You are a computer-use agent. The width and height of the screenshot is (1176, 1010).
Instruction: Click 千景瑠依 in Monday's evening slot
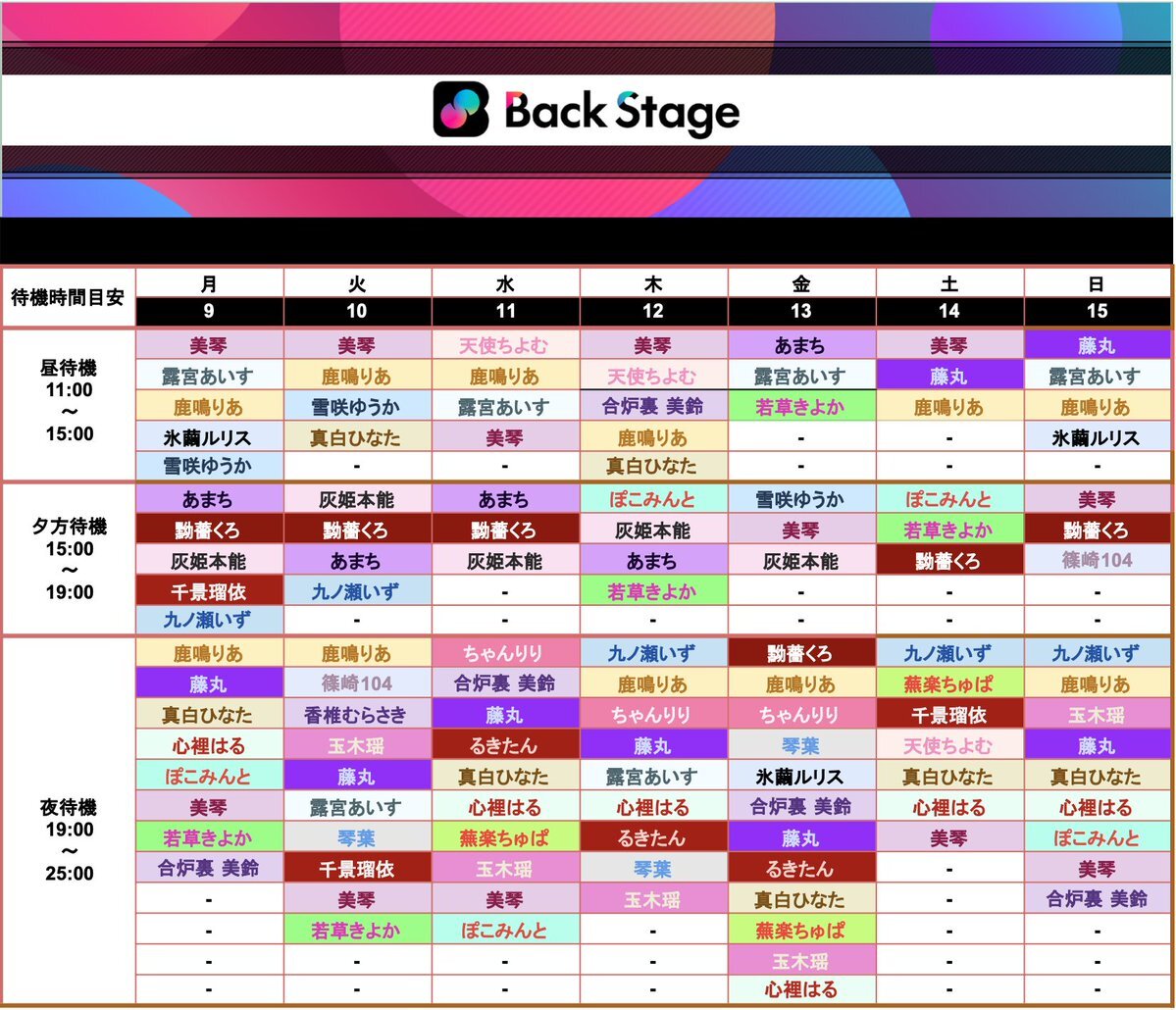click(x=209, y=591)
